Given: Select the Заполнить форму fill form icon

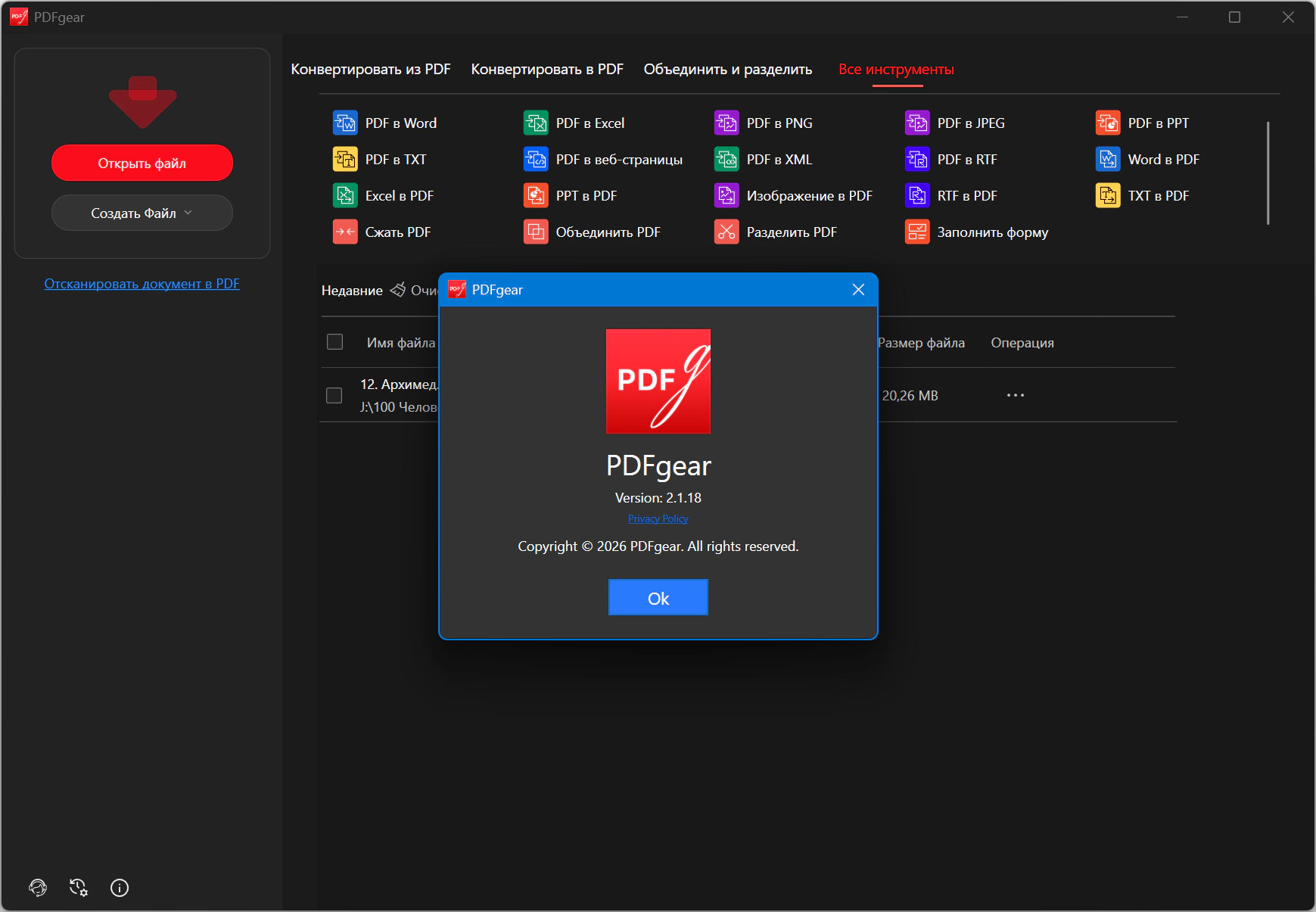Looking at the screenshot, I should pyautogui.click(x=917, y=232).
